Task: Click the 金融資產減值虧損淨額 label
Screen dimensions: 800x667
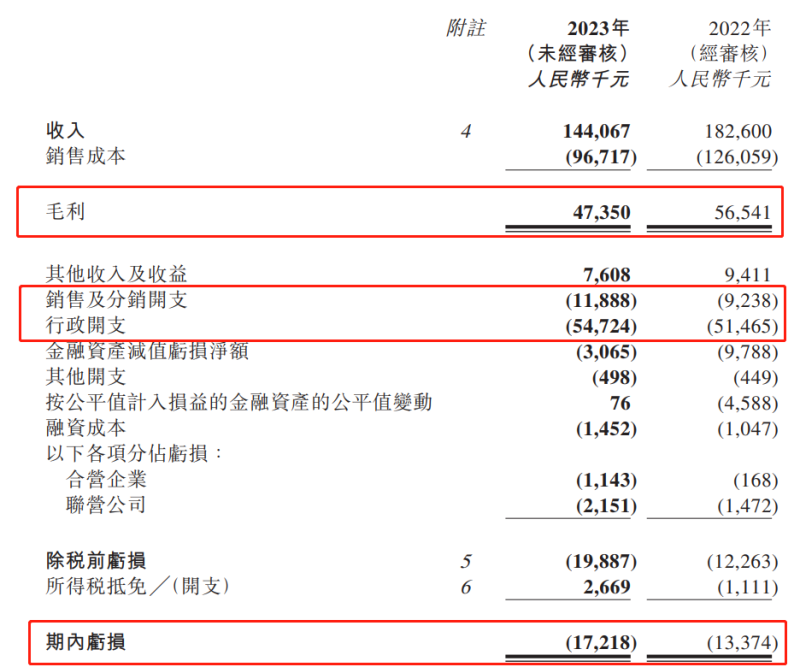Action: [x=147, y=351]
